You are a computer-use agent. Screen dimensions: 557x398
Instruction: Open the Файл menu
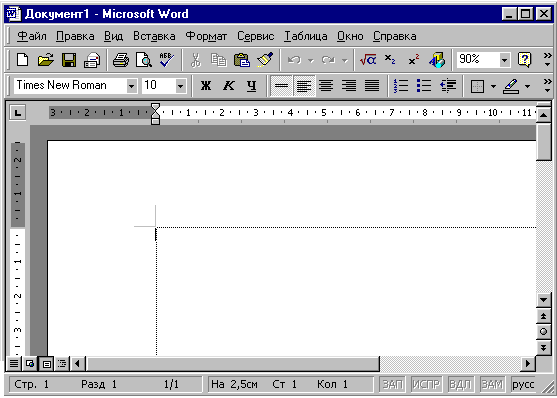pos(32,36)
